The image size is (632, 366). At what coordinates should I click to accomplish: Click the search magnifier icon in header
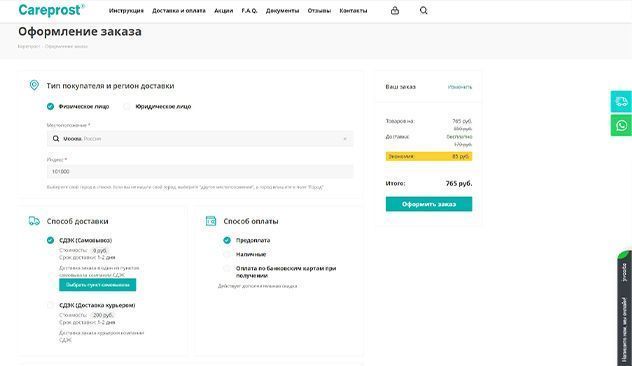click(424, 11)
